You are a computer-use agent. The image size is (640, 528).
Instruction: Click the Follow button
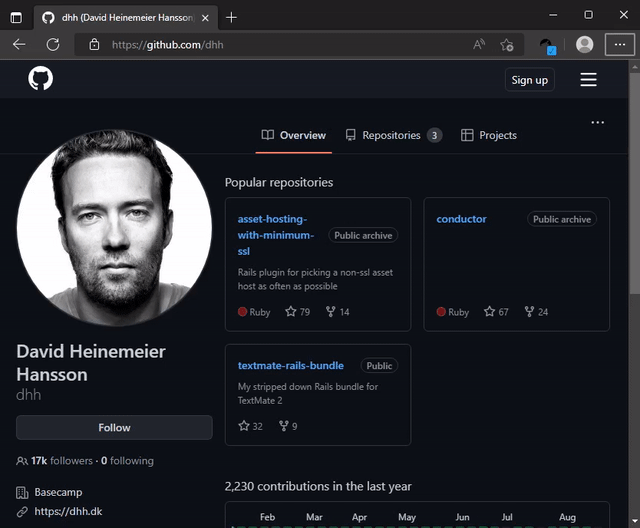(x=114, y=428)
